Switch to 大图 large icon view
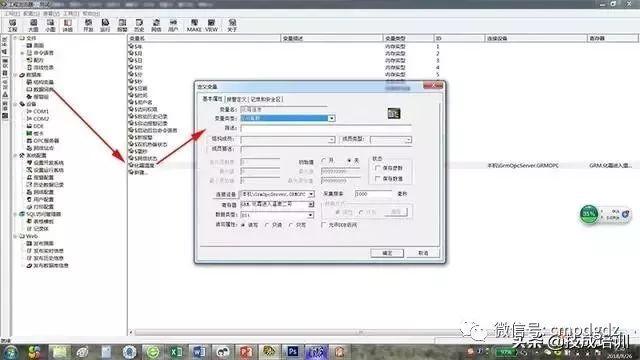 (x=33, y=25)
